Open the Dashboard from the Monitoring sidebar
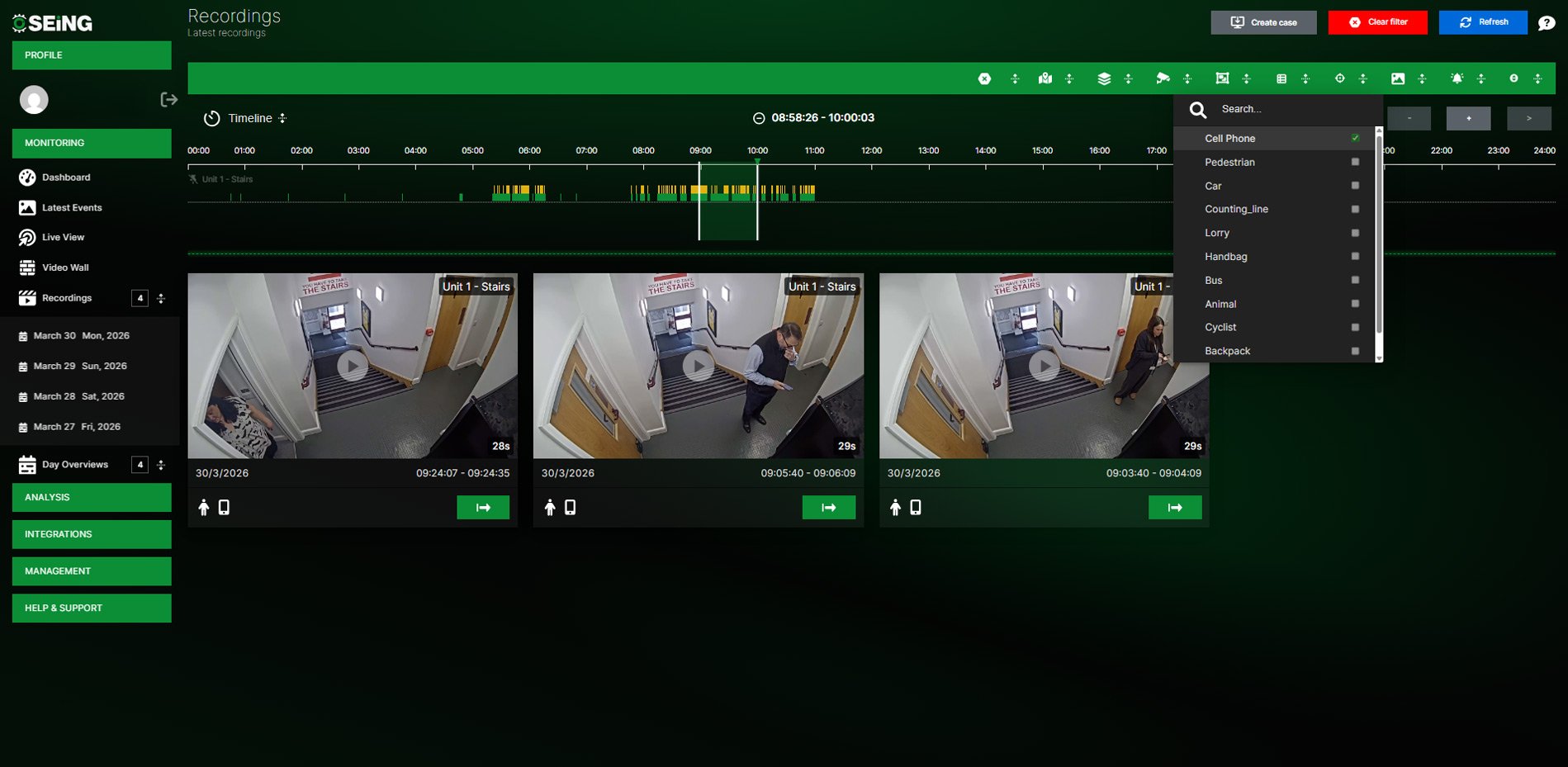The image size is (1568, 767). (65, 177)
